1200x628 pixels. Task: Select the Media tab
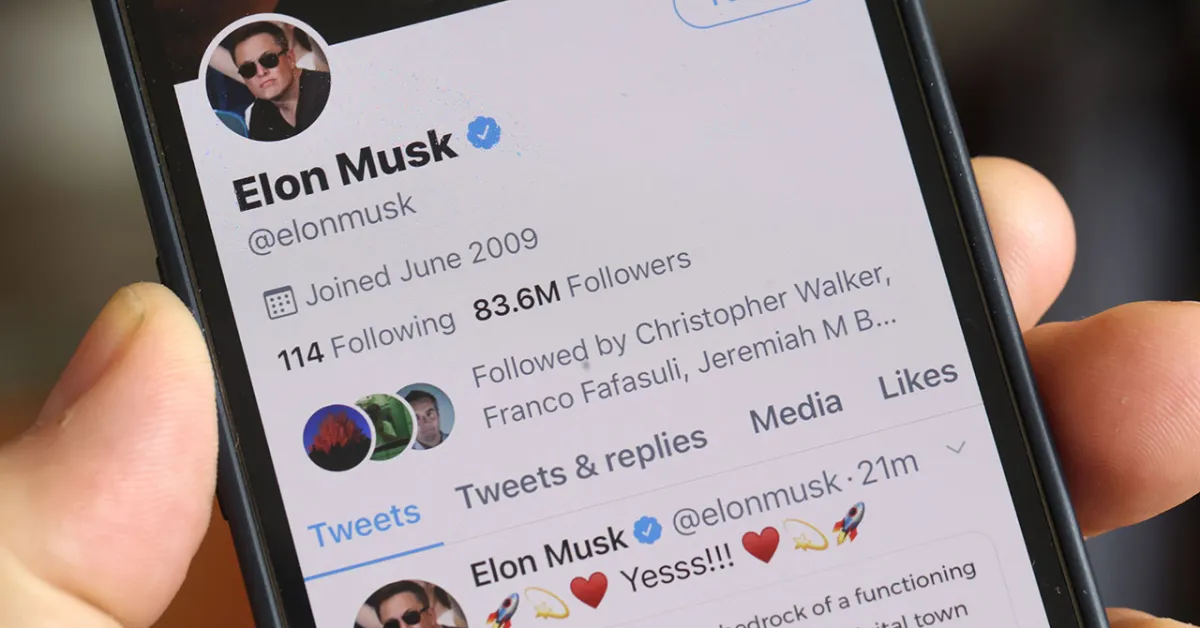click(x=796, y=410)
